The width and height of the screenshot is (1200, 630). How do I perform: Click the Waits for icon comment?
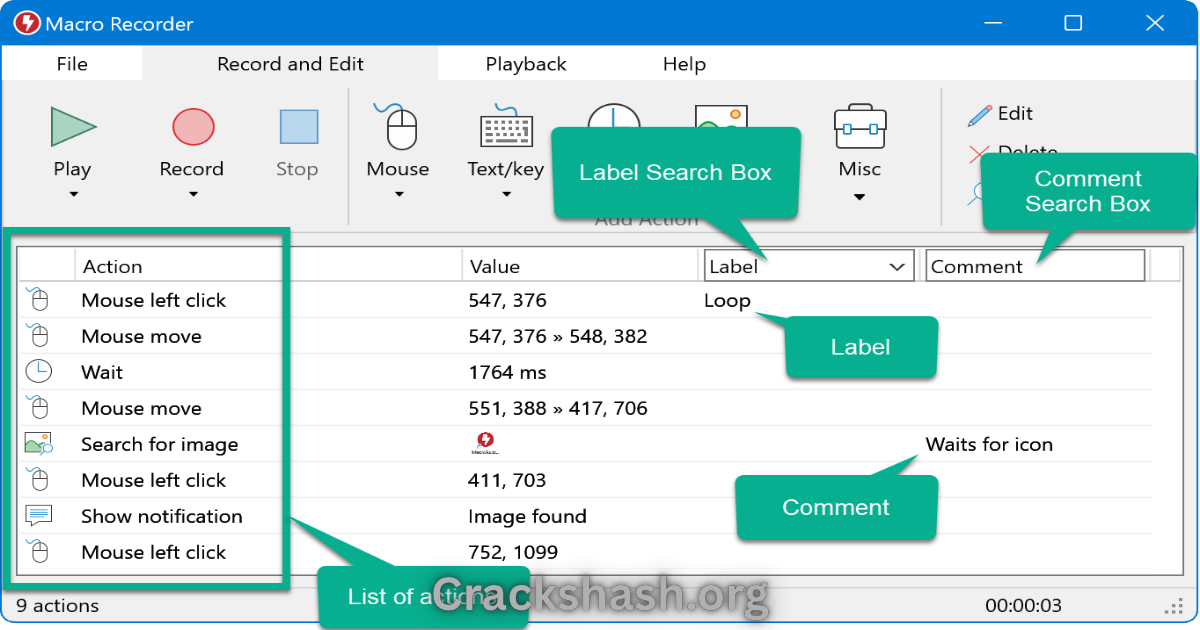coord(989,444)
